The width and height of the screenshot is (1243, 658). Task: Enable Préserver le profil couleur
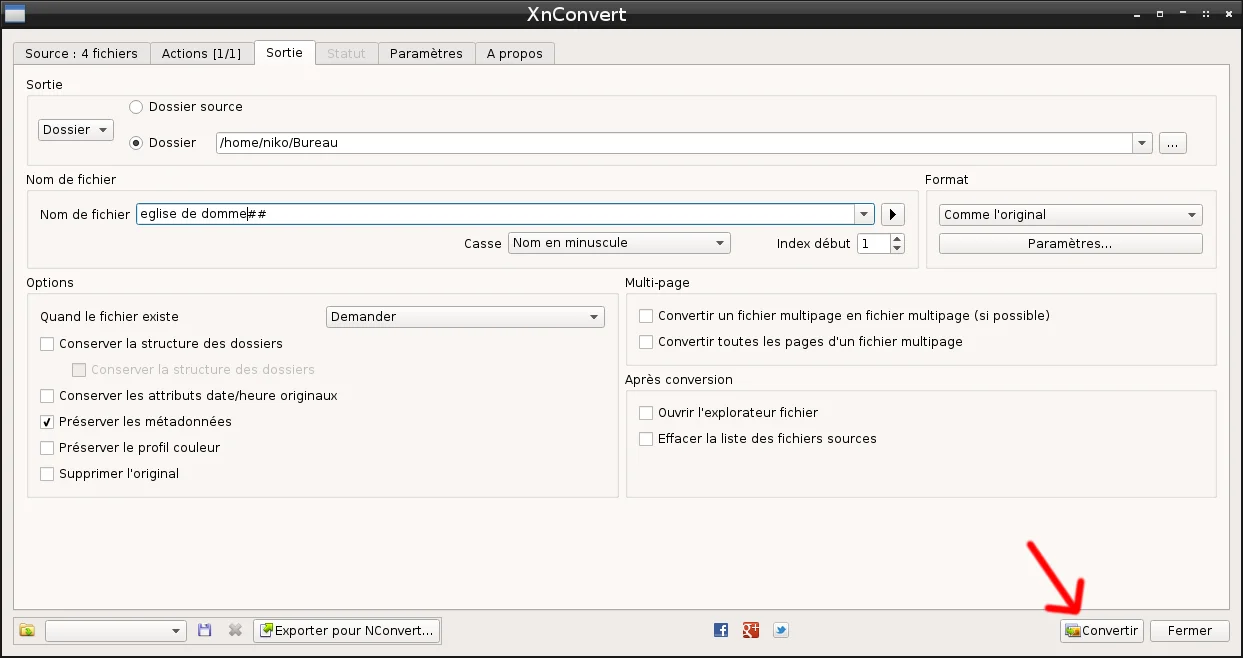coord(47,448)
